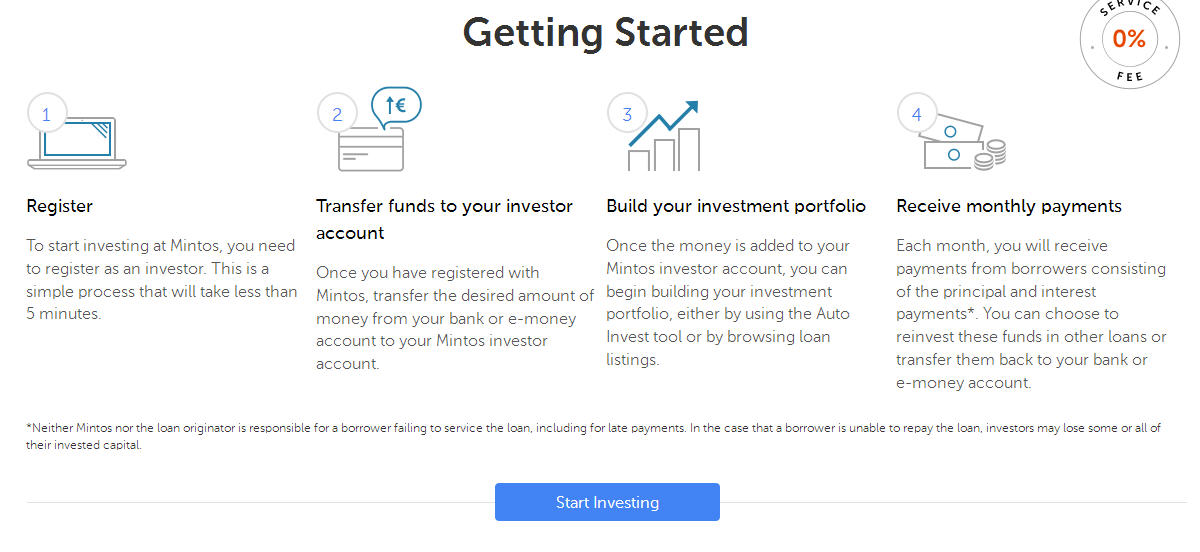The height and width of the screenshot is (552, 1200).
Task: Click the 0% service fee badge
Action: coord(1129,40)
